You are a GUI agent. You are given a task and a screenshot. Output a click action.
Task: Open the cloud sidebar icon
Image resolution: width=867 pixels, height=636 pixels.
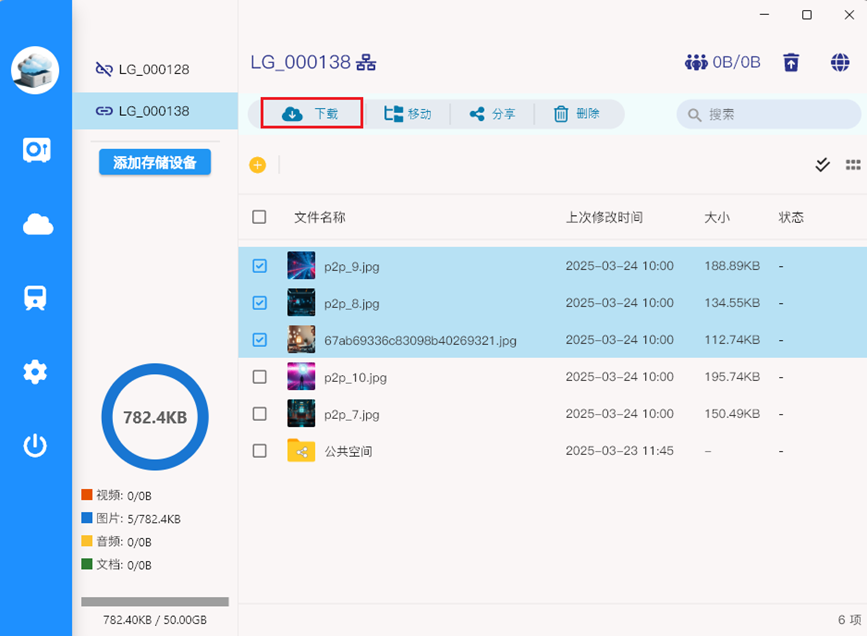pos(38,225)
